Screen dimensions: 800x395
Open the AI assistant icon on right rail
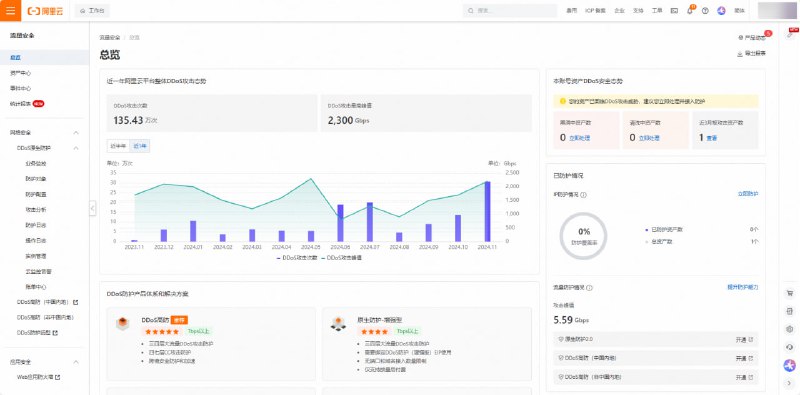click(x=790, y=365)
